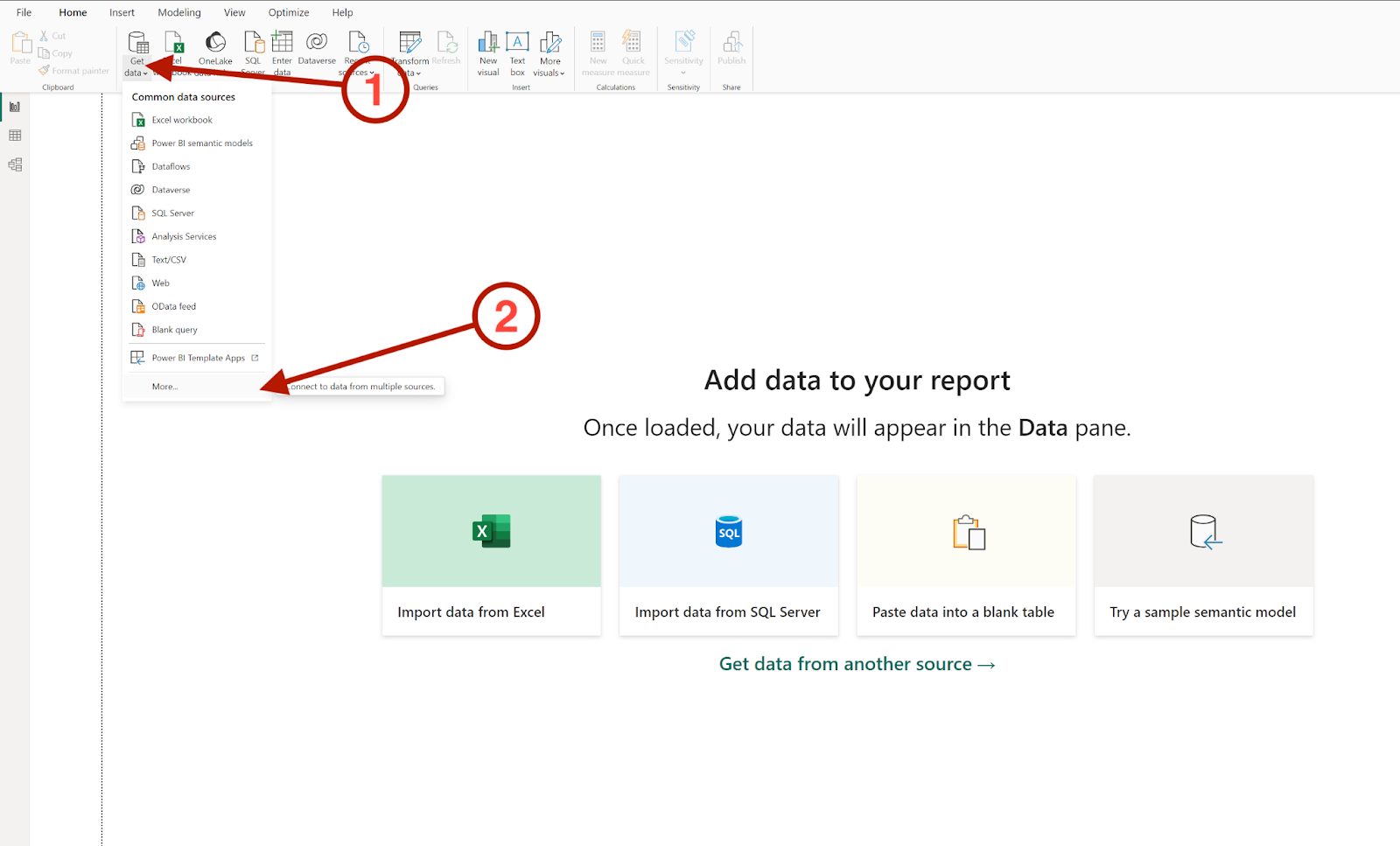Image resolution: width=1400 pixels, height=846 pixels.
Task: Select the Format painter tool
Action: click(x=74, y=71)
